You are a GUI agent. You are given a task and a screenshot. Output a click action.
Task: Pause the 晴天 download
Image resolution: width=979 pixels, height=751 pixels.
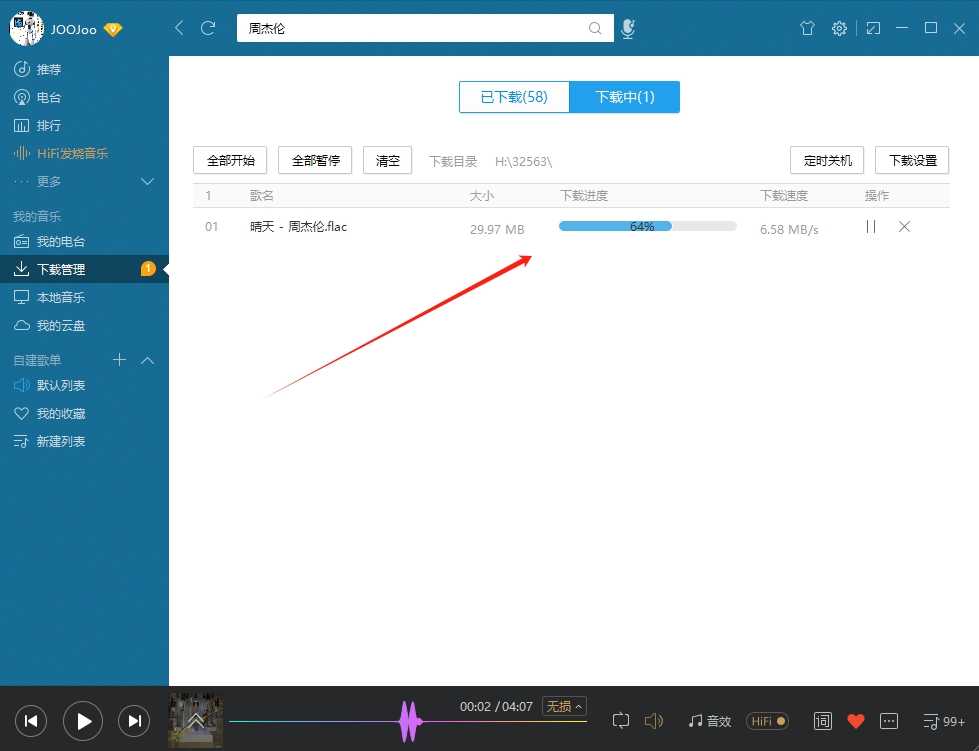pos(870,227)
